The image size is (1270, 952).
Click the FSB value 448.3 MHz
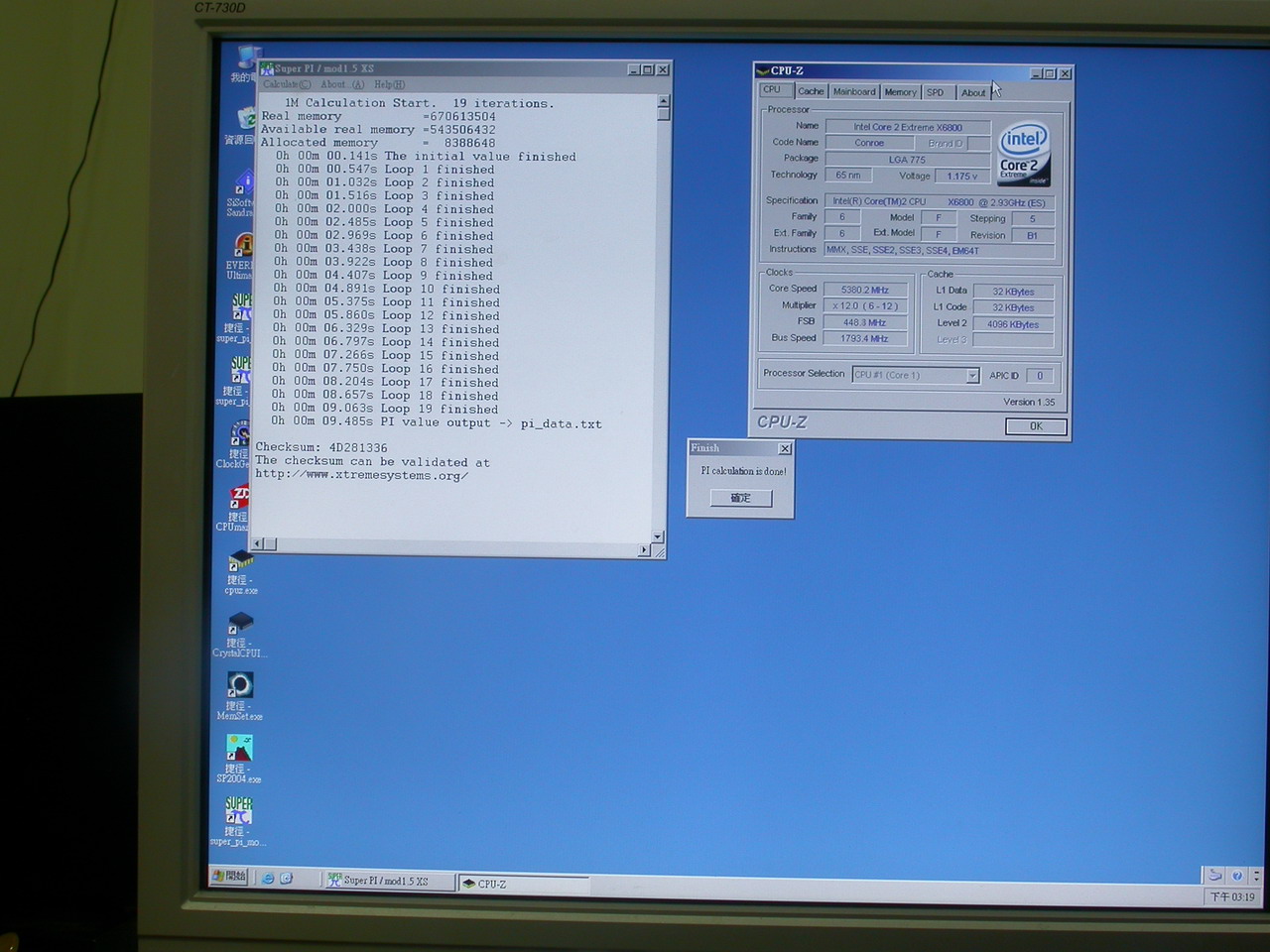pyautogui.click(x=865, y=322)
